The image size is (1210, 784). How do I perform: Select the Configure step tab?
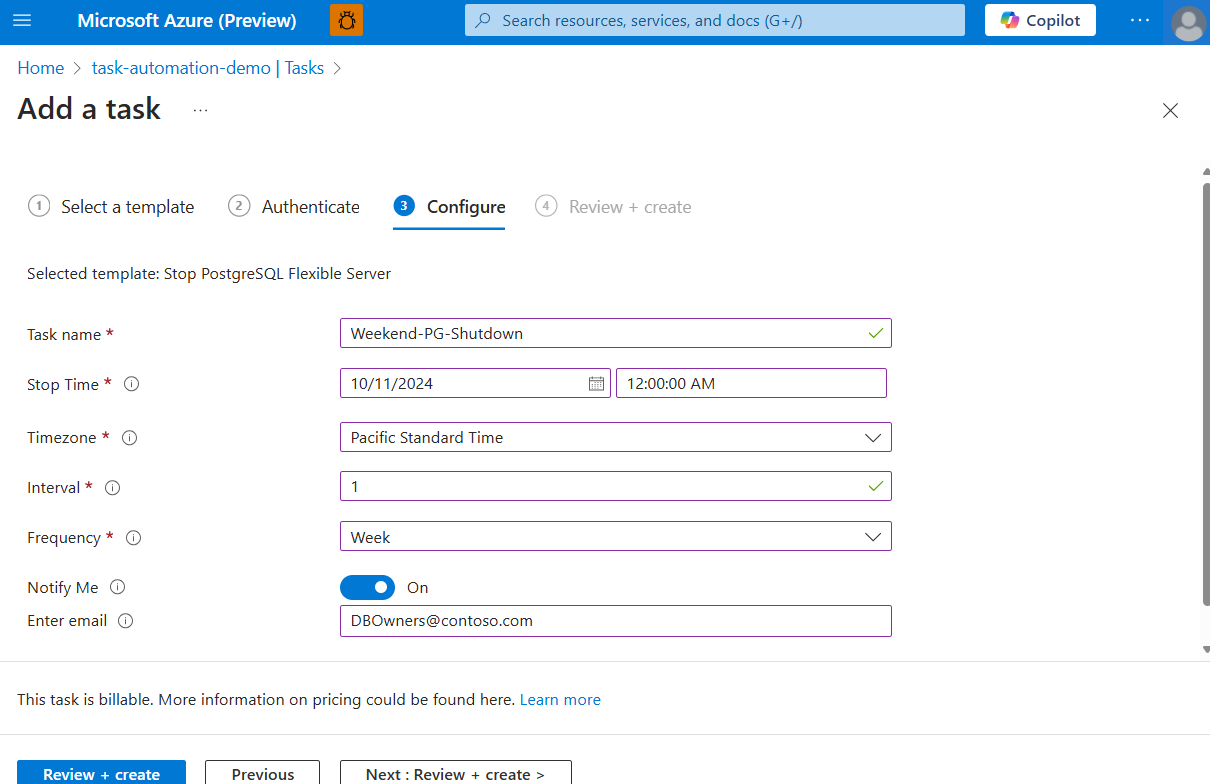point(449,207)
